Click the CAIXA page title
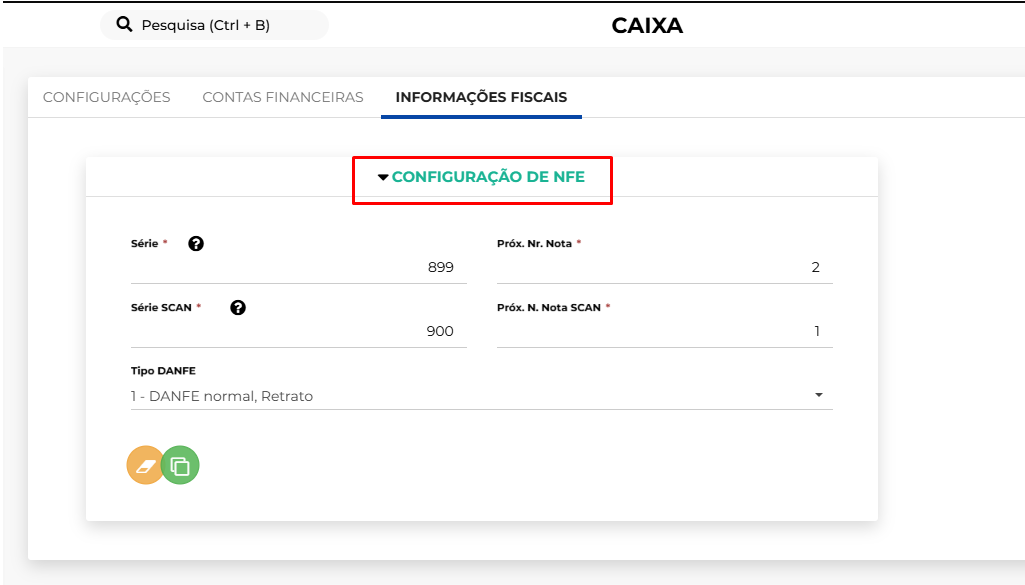 pyautogui.click(x=647, y=26)
